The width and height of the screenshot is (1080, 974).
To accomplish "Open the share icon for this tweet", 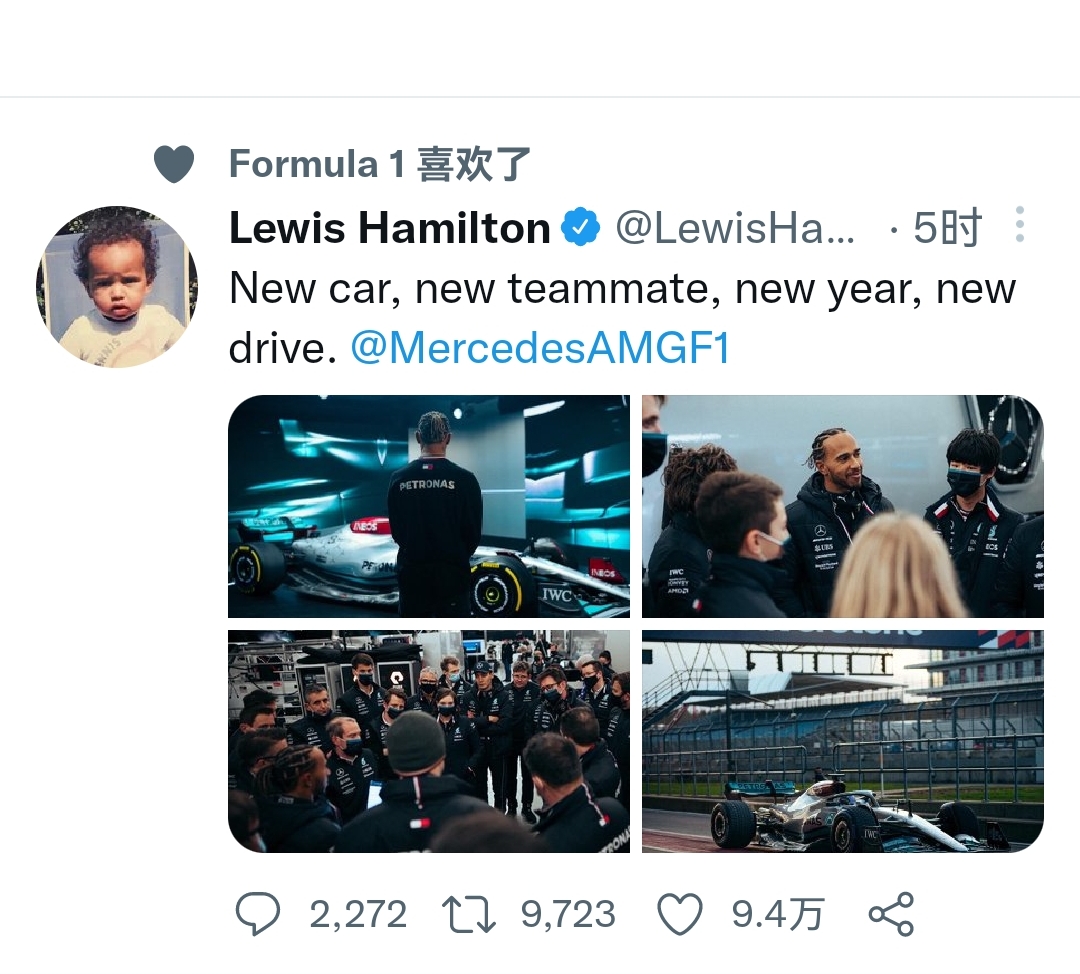I will tap(890, 914).
